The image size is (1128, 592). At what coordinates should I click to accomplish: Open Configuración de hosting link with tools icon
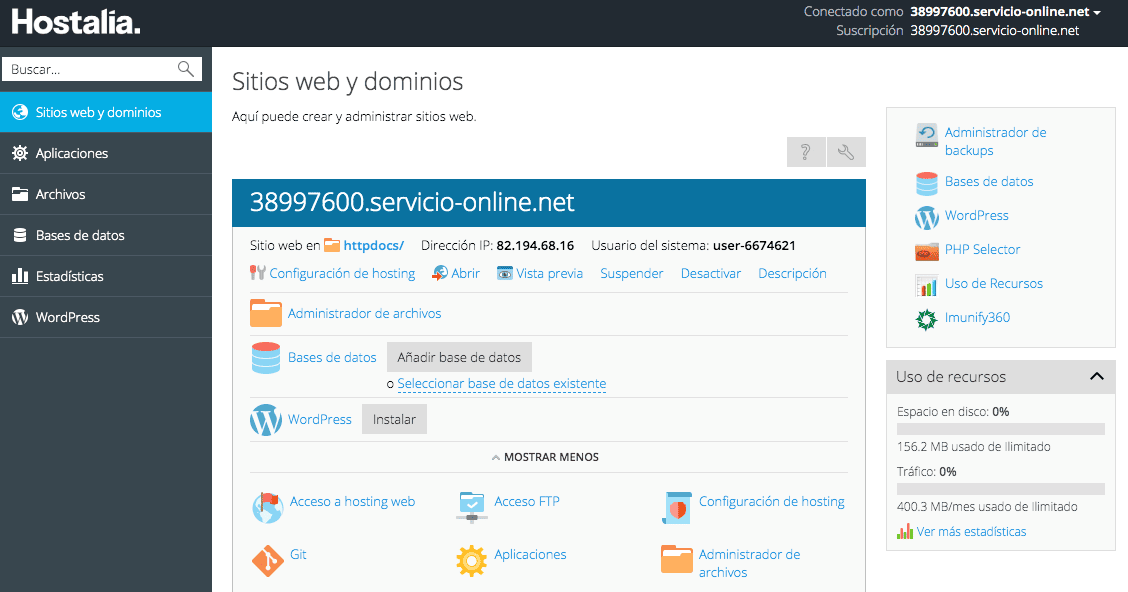point(342,273)
